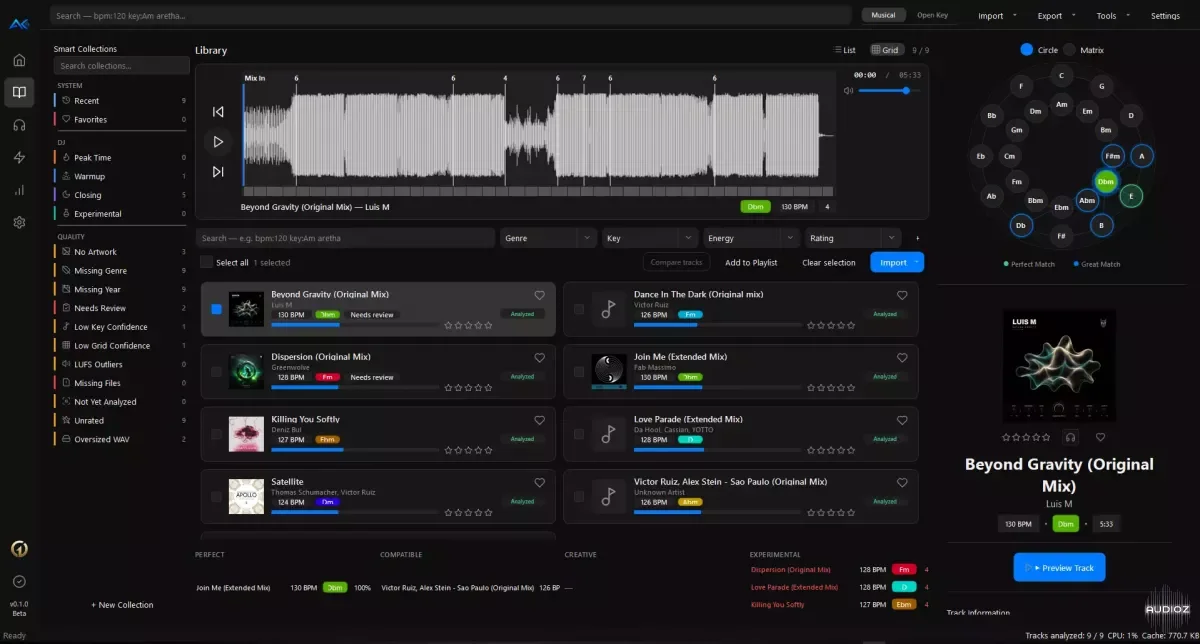Open the Recent smart collection
Image resolution: width=1200 pixels, height=644 pixels.
(121, 101)
